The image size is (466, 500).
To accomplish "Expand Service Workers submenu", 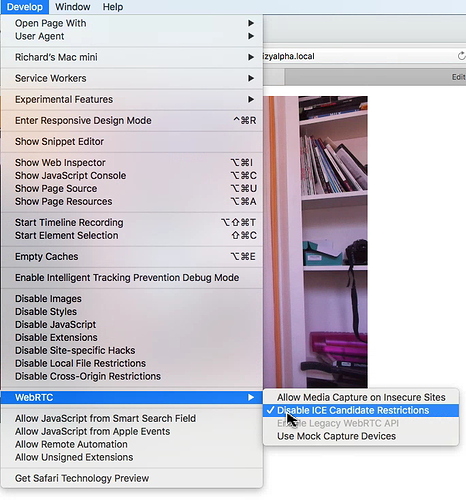I will [132, 78].
